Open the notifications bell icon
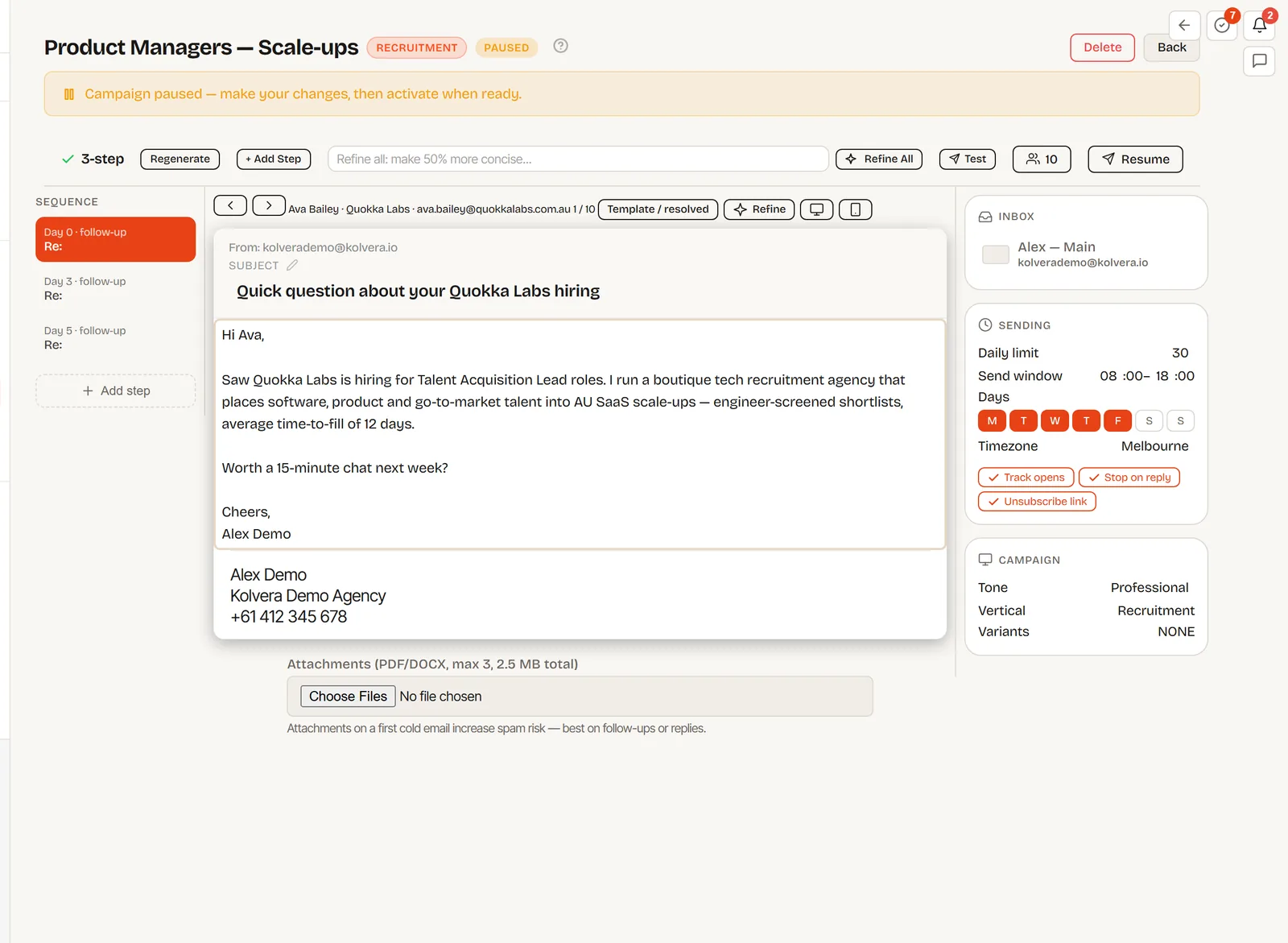 (1259, 25)
